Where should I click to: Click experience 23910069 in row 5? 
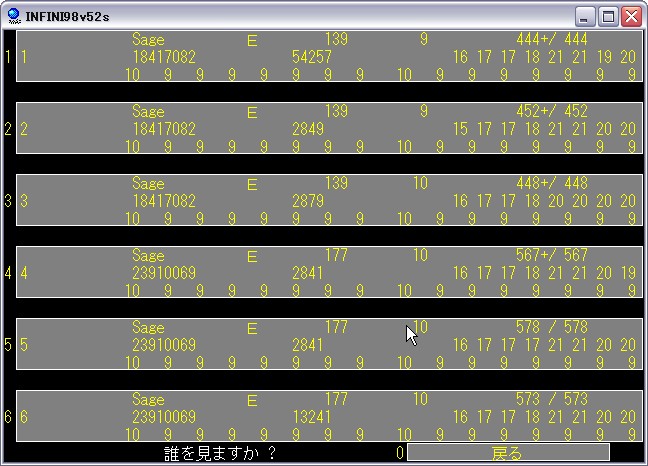coord(164,345)
